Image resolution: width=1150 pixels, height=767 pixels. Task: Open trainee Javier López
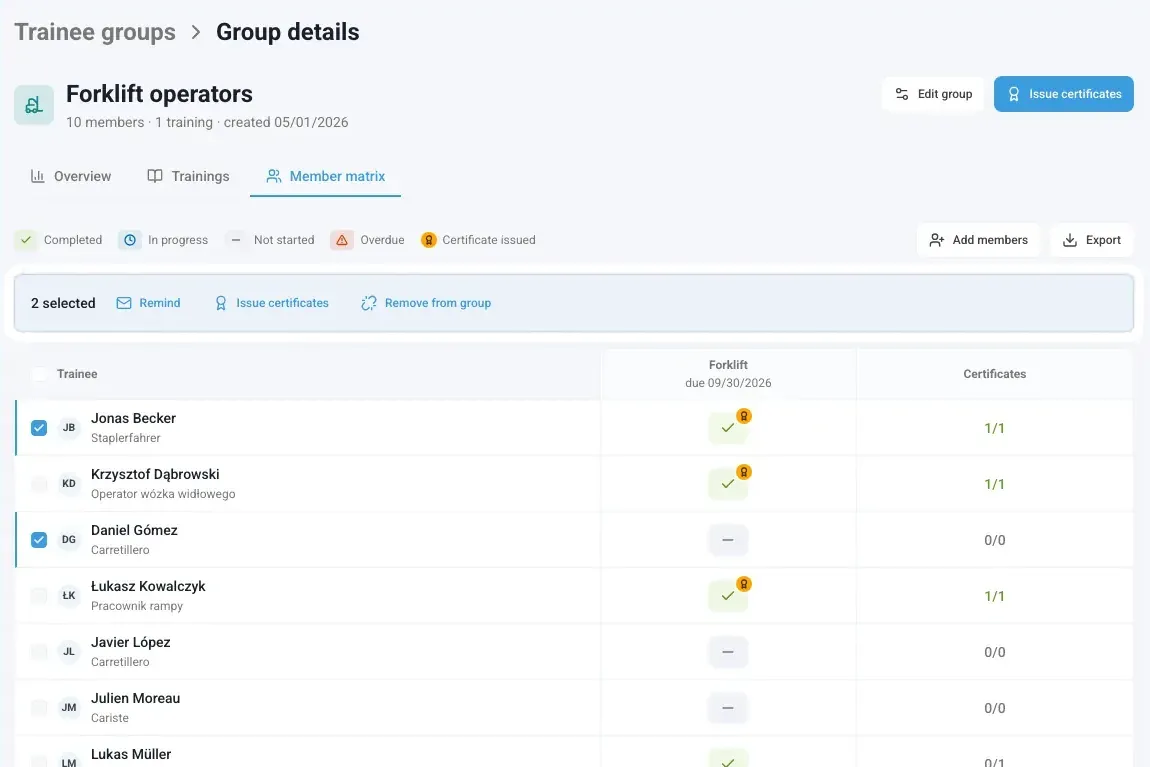tap(131, 642)
